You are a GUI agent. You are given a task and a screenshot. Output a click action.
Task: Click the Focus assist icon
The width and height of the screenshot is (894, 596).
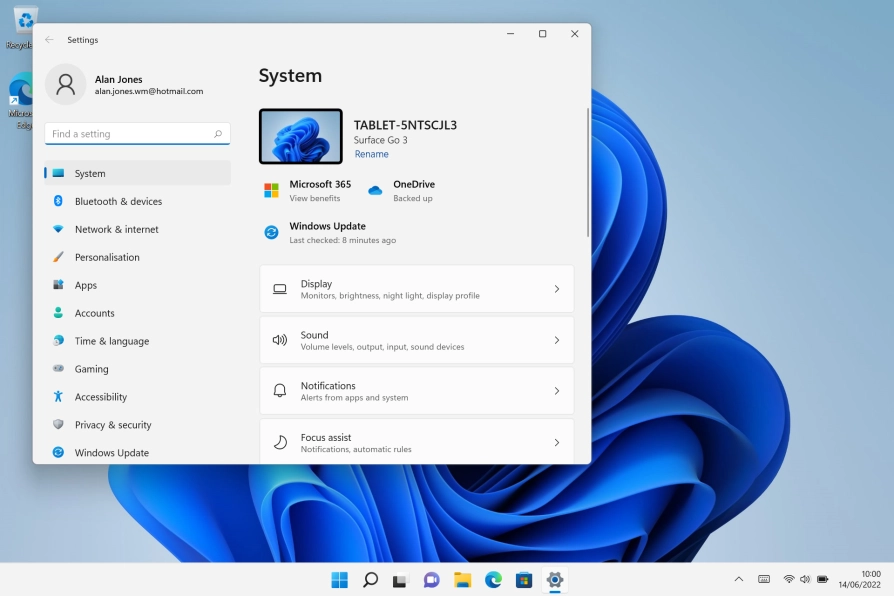click(x=282, y=441)
